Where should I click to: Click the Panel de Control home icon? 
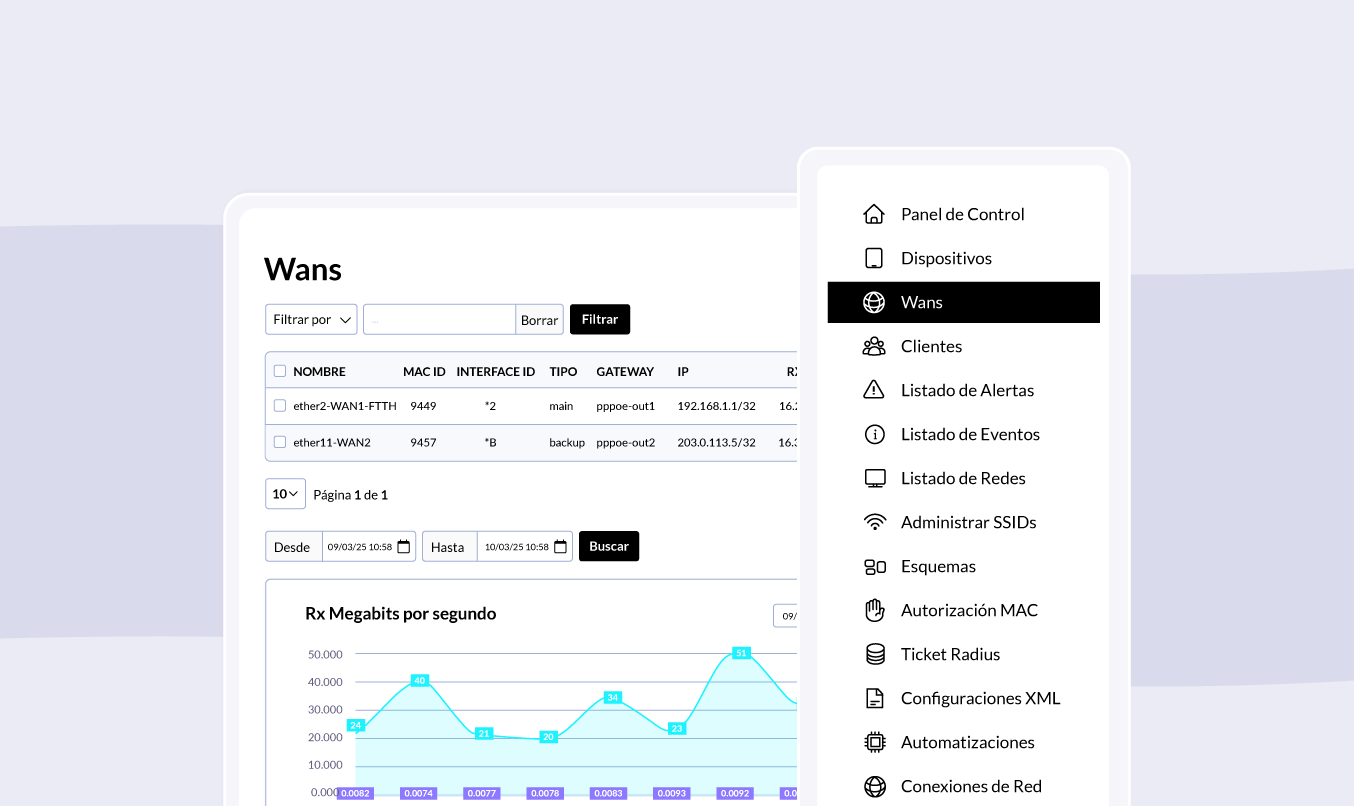click(x=874, y=214)
